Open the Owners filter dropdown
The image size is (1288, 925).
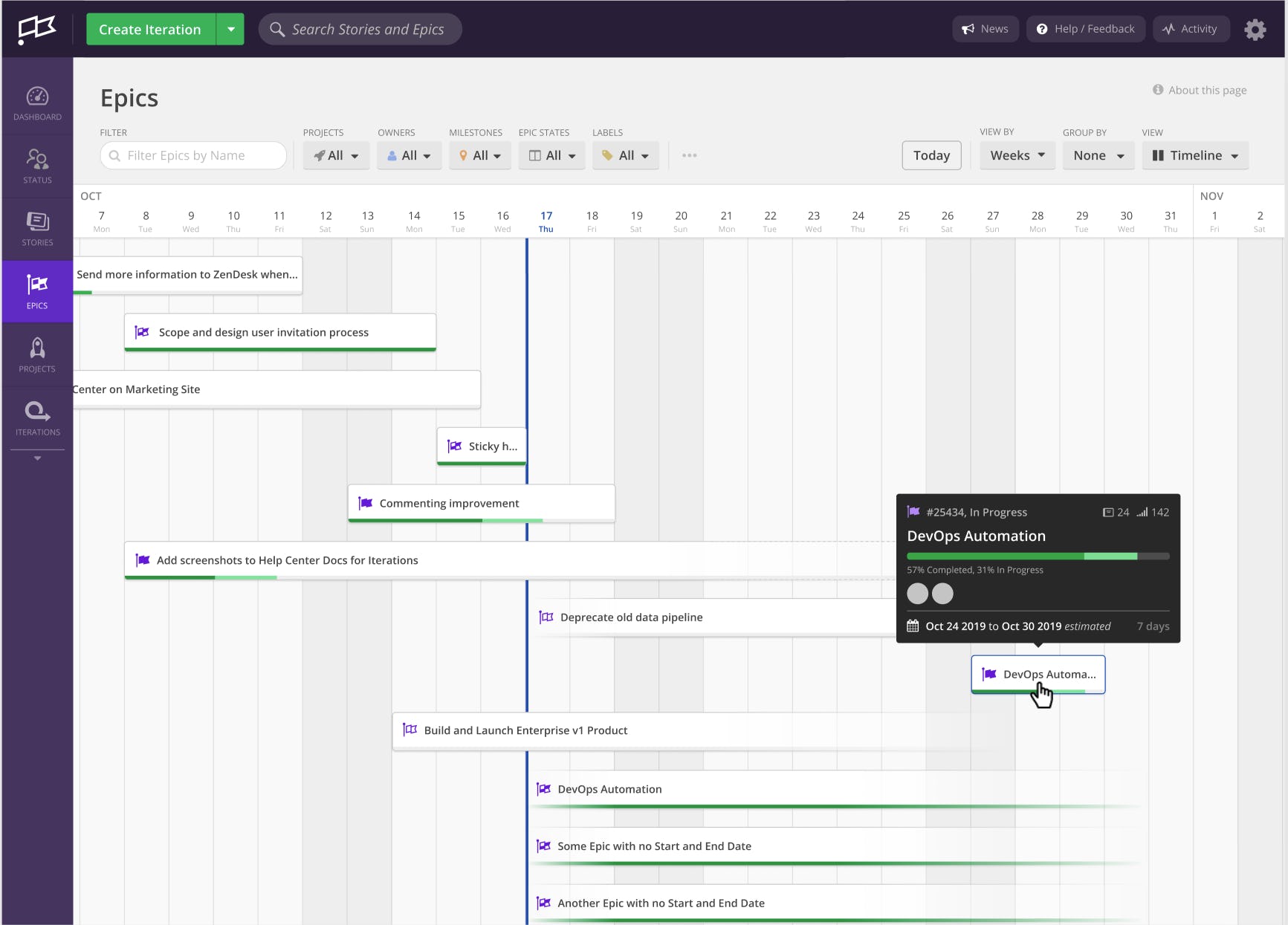pos(409,155)
